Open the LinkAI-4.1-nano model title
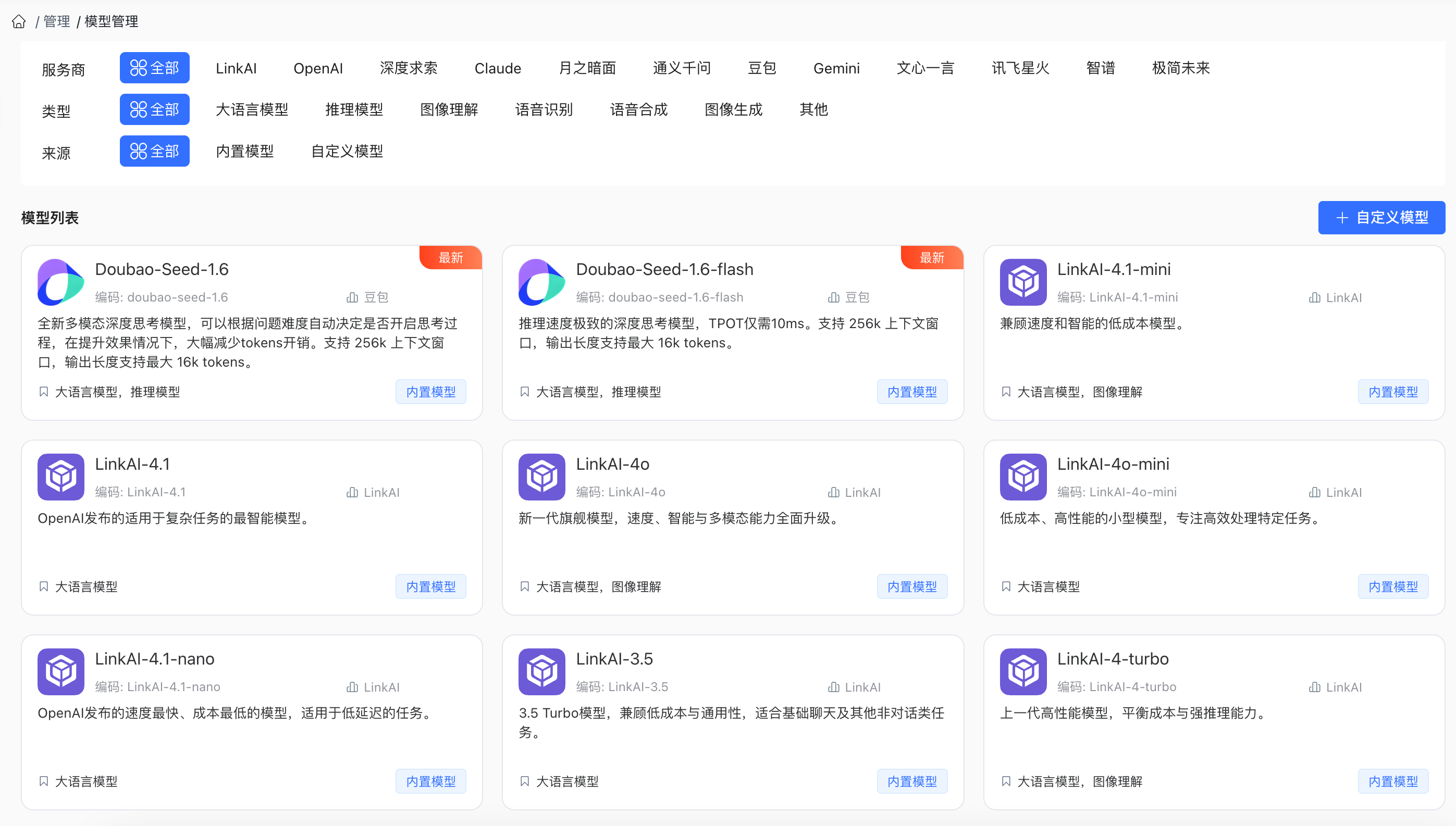The height and width of the screenshot is (826, 1456). click(x=154, y=659)
